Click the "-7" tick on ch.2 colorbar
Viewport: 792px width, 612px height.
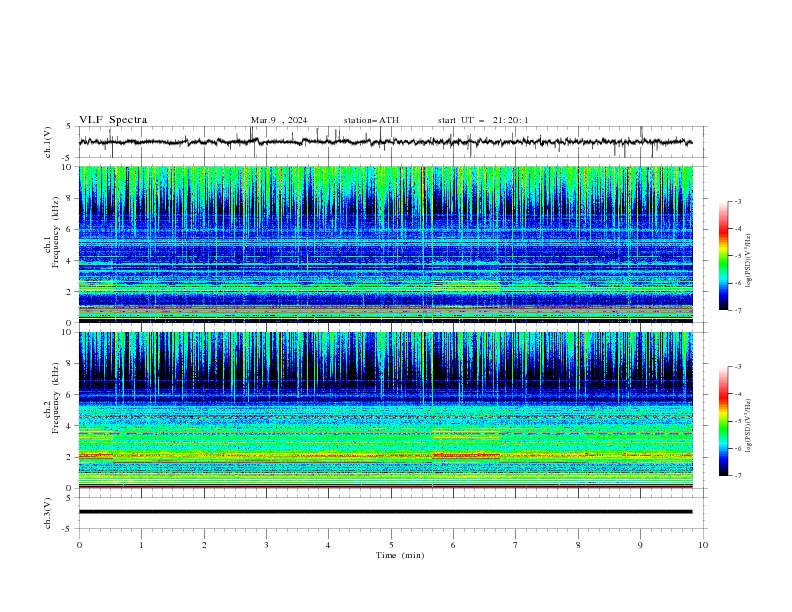(738, 476)
